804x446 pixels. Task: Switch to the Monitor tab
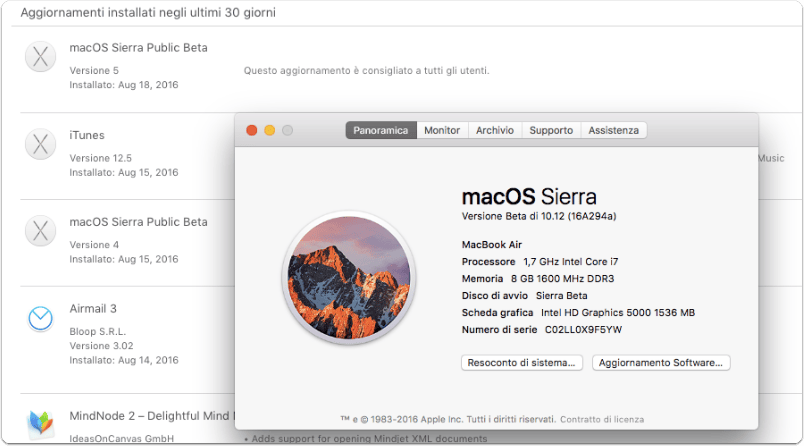point(442,130)
